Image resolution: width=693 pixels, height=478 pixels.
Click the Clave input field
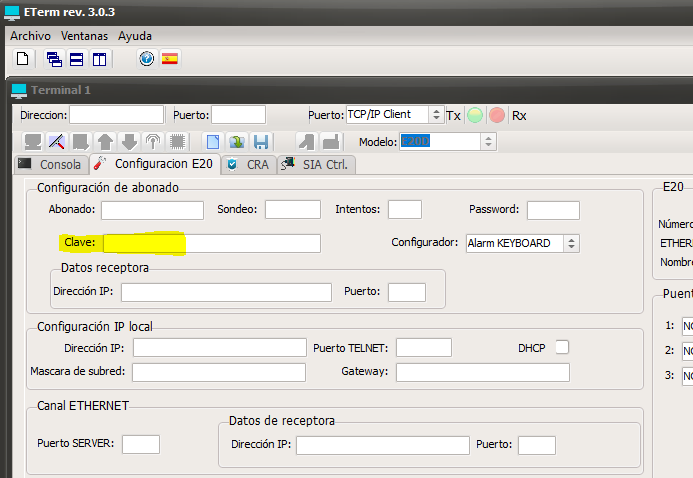[212, 243]
